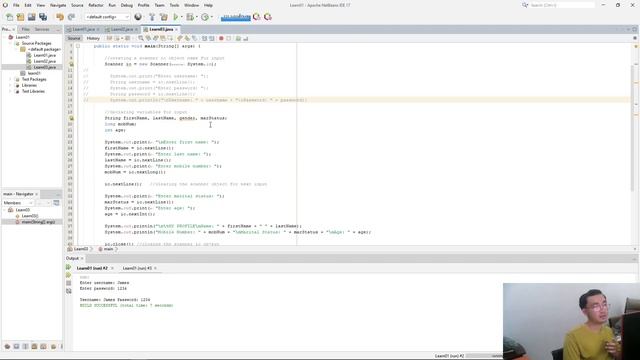The image size is (640, 360).
Task: Click the New Project toolbar icon
Action: (x=20, y=17)
